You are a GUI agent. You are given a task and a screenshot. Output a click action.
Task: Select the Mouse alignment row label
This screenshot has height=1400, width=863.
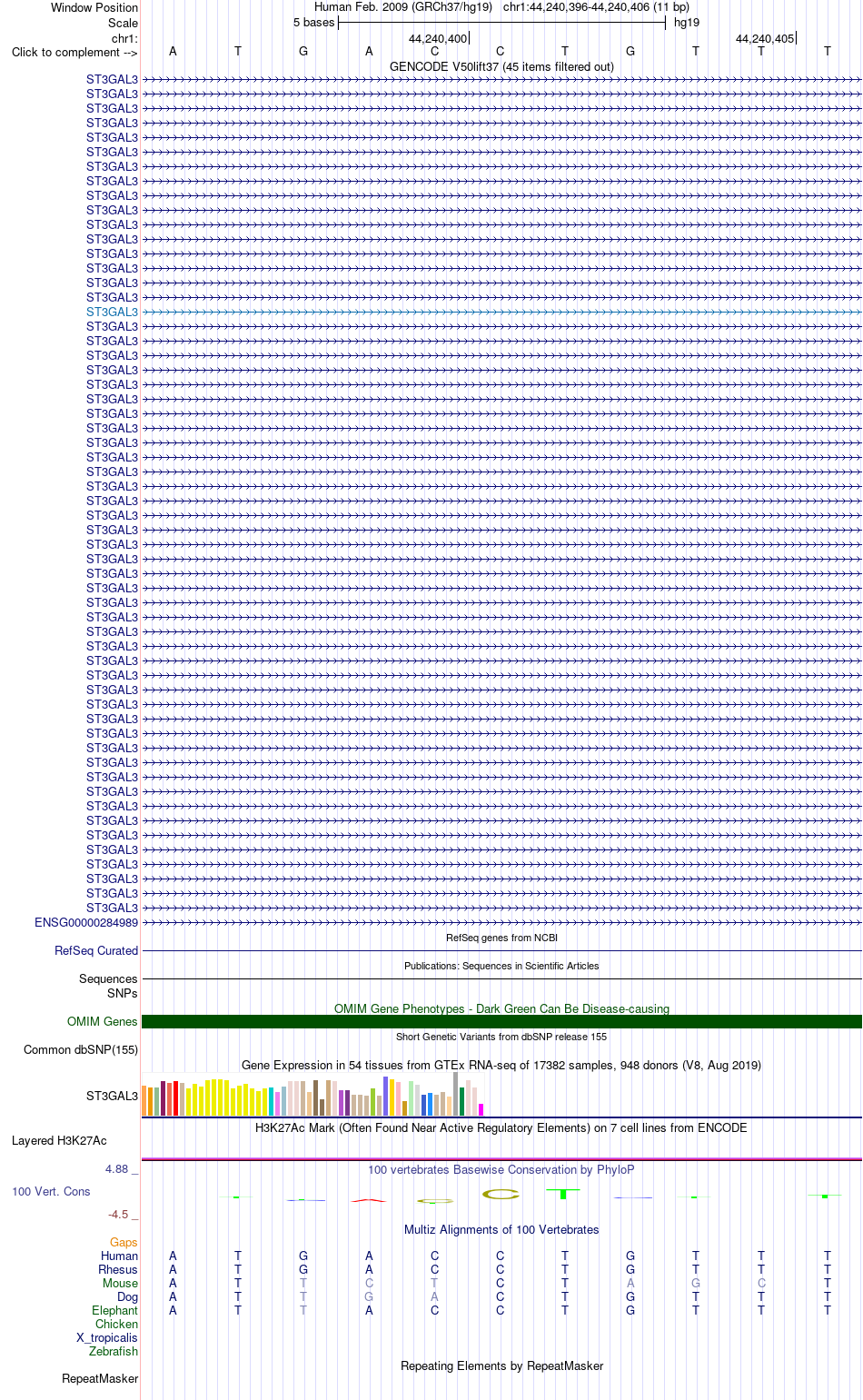(120, 1283)
